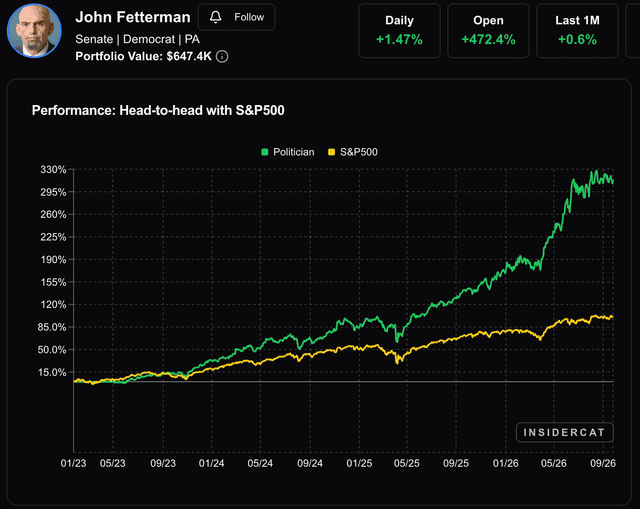Click the 09/23 x-axis date label
Viewport: 640px width, 509px height.
click(x=163, y=463)
